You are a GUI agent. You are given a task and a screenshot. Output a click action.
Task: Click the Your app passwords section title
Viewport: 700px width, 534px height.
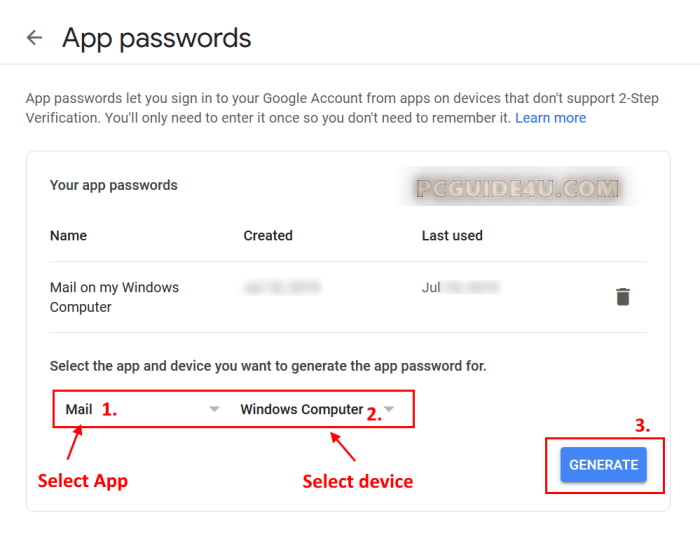tap(113, 185)
